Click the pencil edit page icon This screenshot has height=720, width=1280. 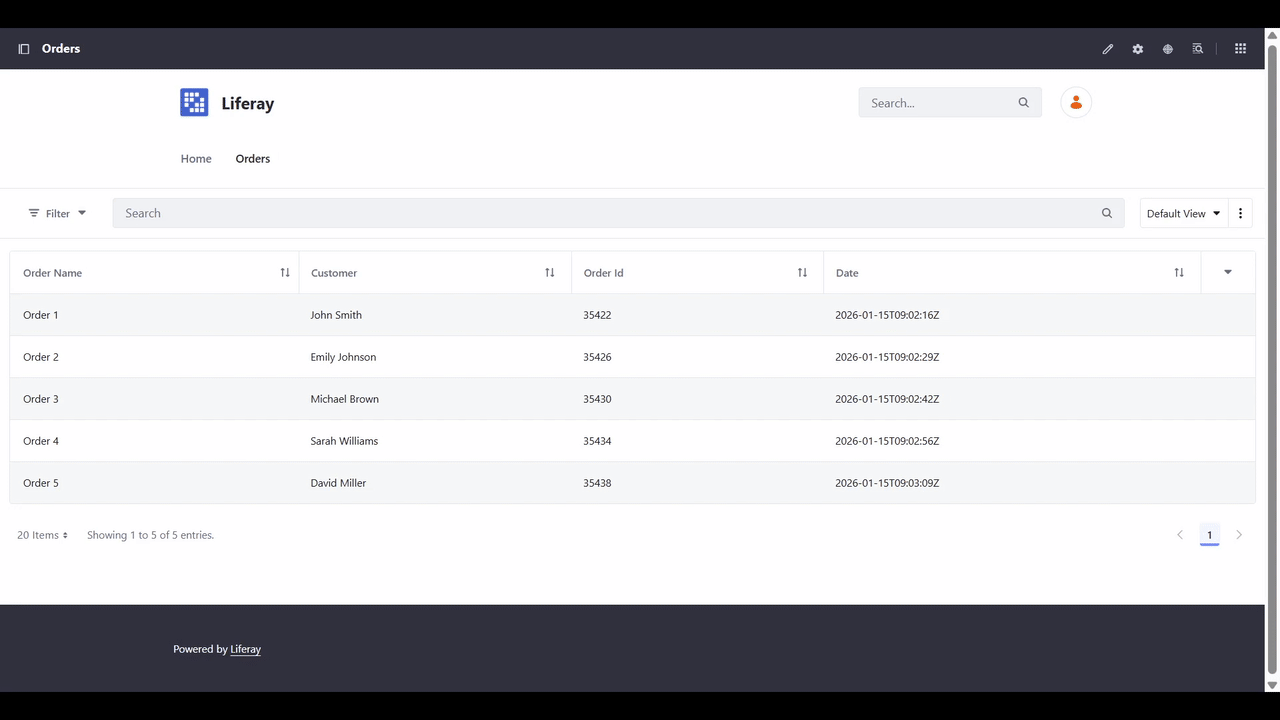(1108, 49)
